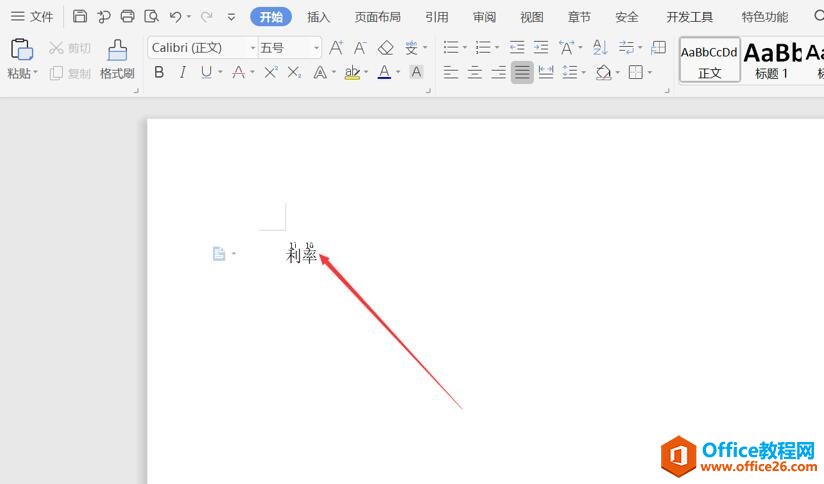Click the sort A-Z icon
The width and height of the screenshot is (824, 484).
[x=600, y=47]
